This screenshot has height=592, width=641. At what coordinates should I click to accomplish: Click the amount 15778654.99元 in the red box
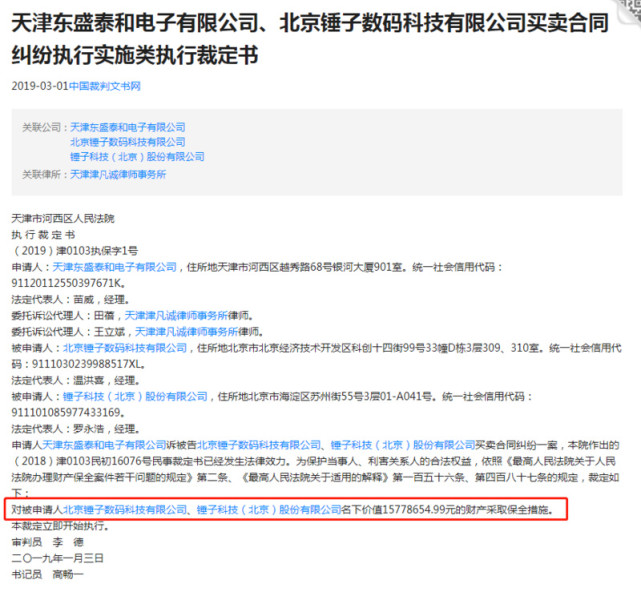click(x=418, y=510)
